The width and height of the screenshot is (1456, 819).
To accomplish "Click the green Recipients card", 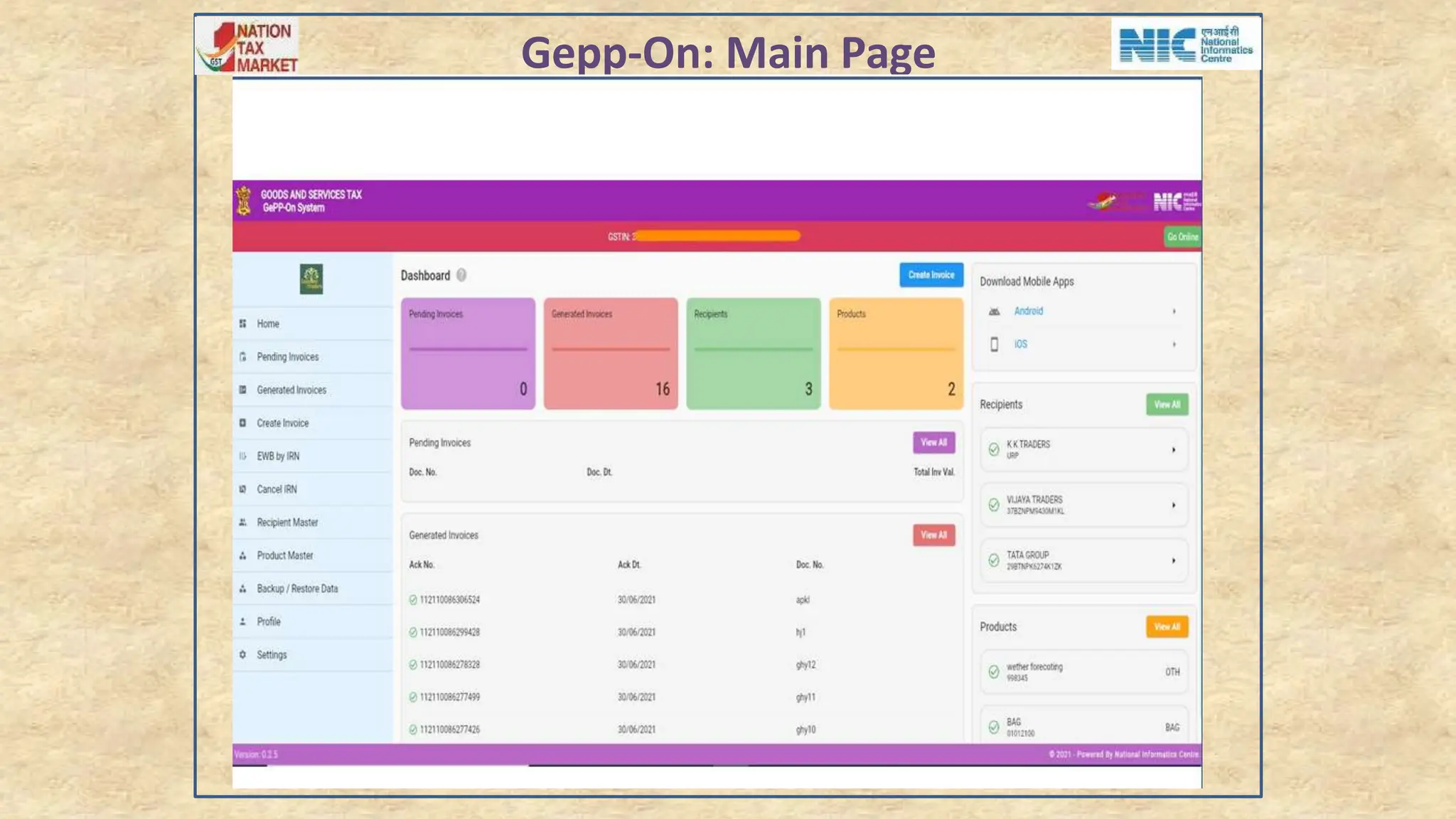I will point(754,353).
